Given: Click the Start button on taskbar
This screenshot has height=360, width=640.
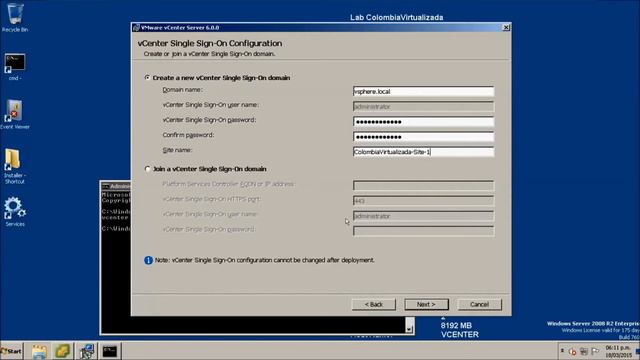Looking at the screenshot, I should pyautogui.click(x=11, y=351).
